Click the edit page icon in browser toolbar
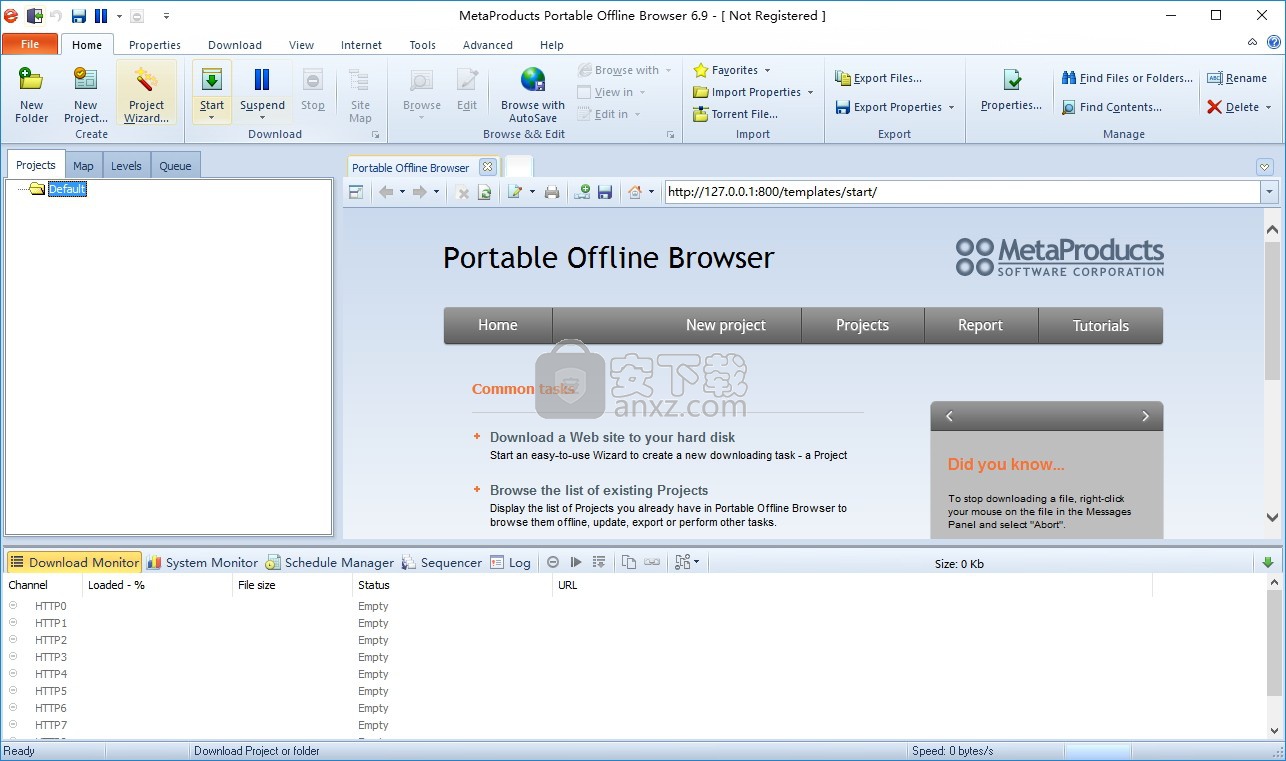The width and height of the screenshot is (1286, 761). click(515, 192)
